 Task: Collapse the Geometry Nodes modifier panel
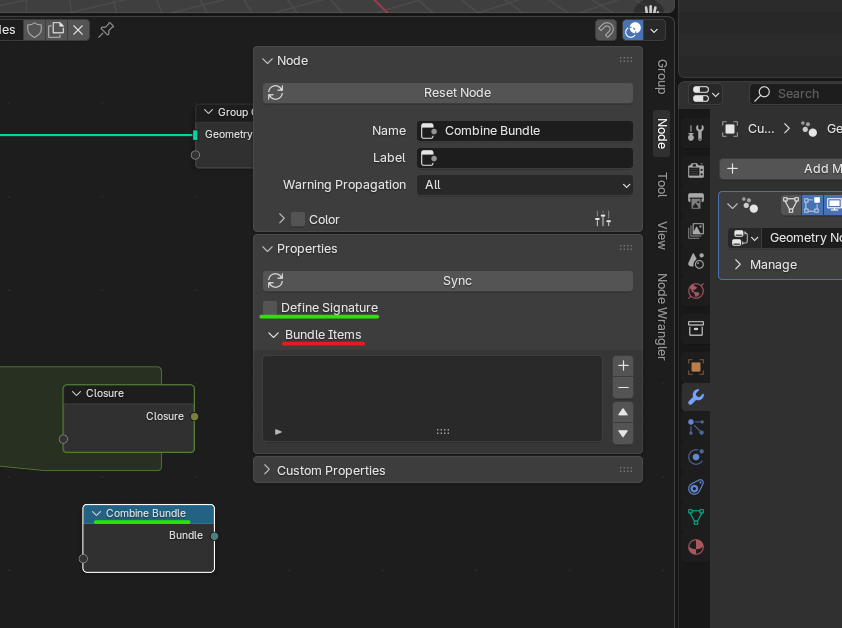[x=732, y=206]
